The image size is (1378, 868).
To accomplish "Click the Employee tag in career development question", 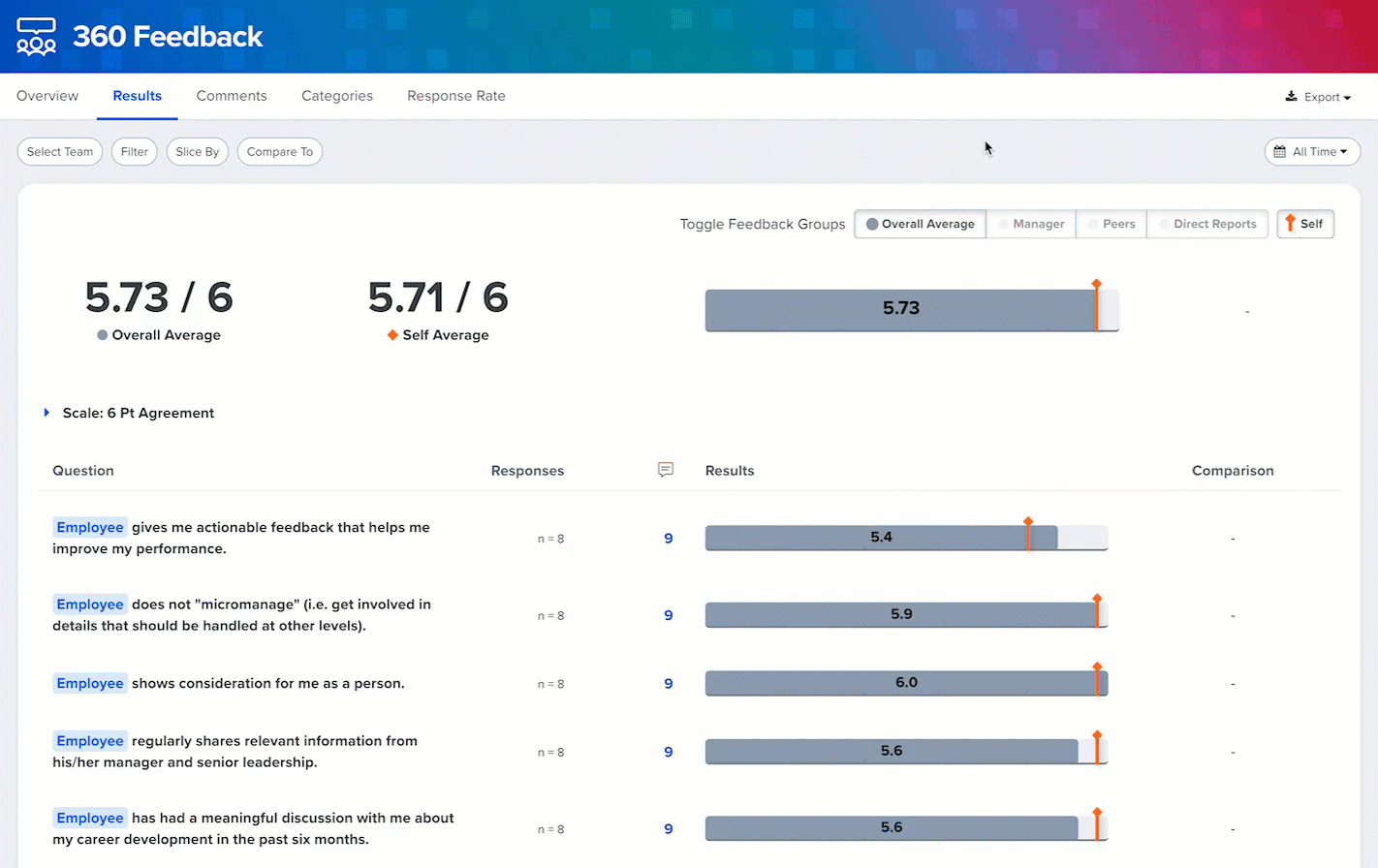I will click(x=89, y=819).
